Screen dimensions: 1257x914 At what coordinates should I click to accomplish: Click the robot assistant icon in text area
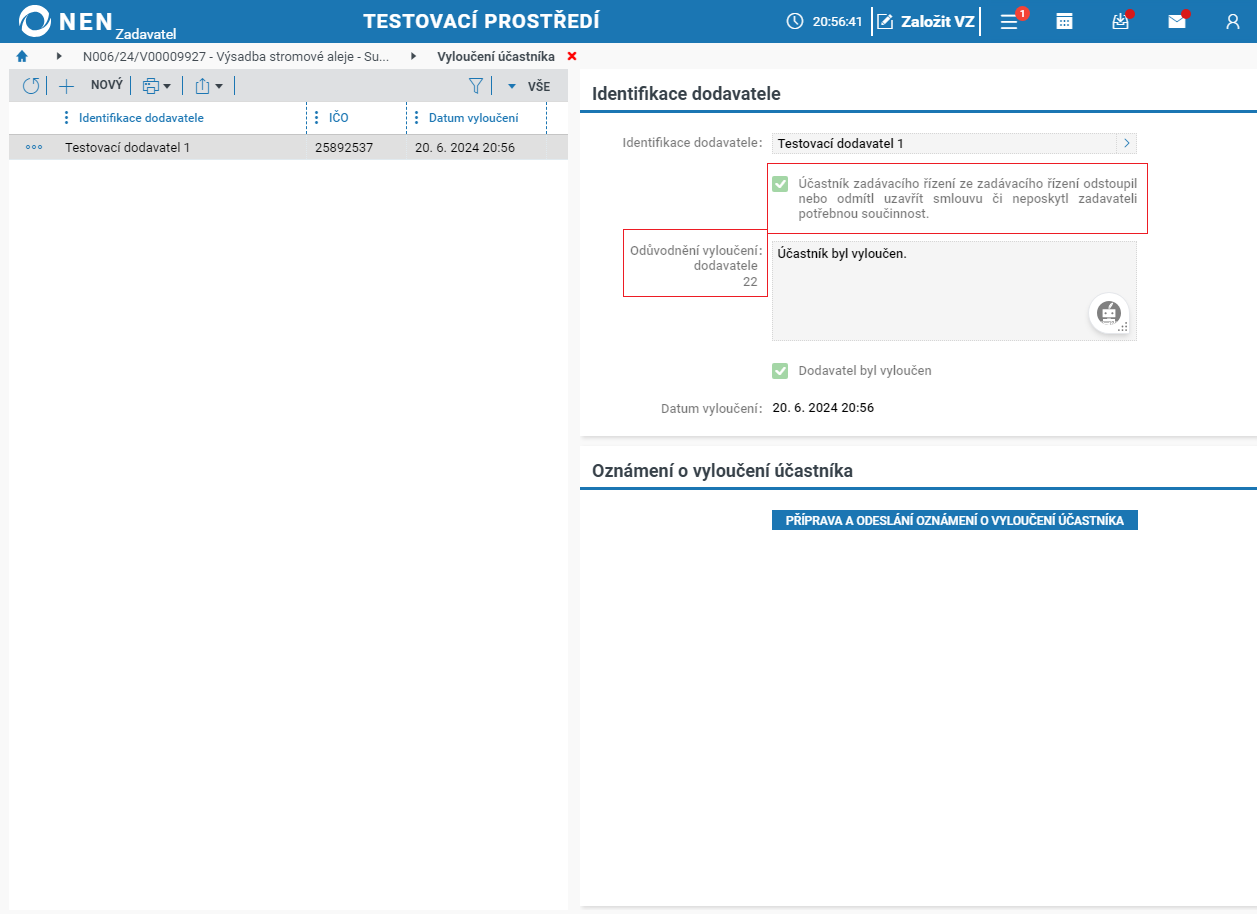(1109, 313)
